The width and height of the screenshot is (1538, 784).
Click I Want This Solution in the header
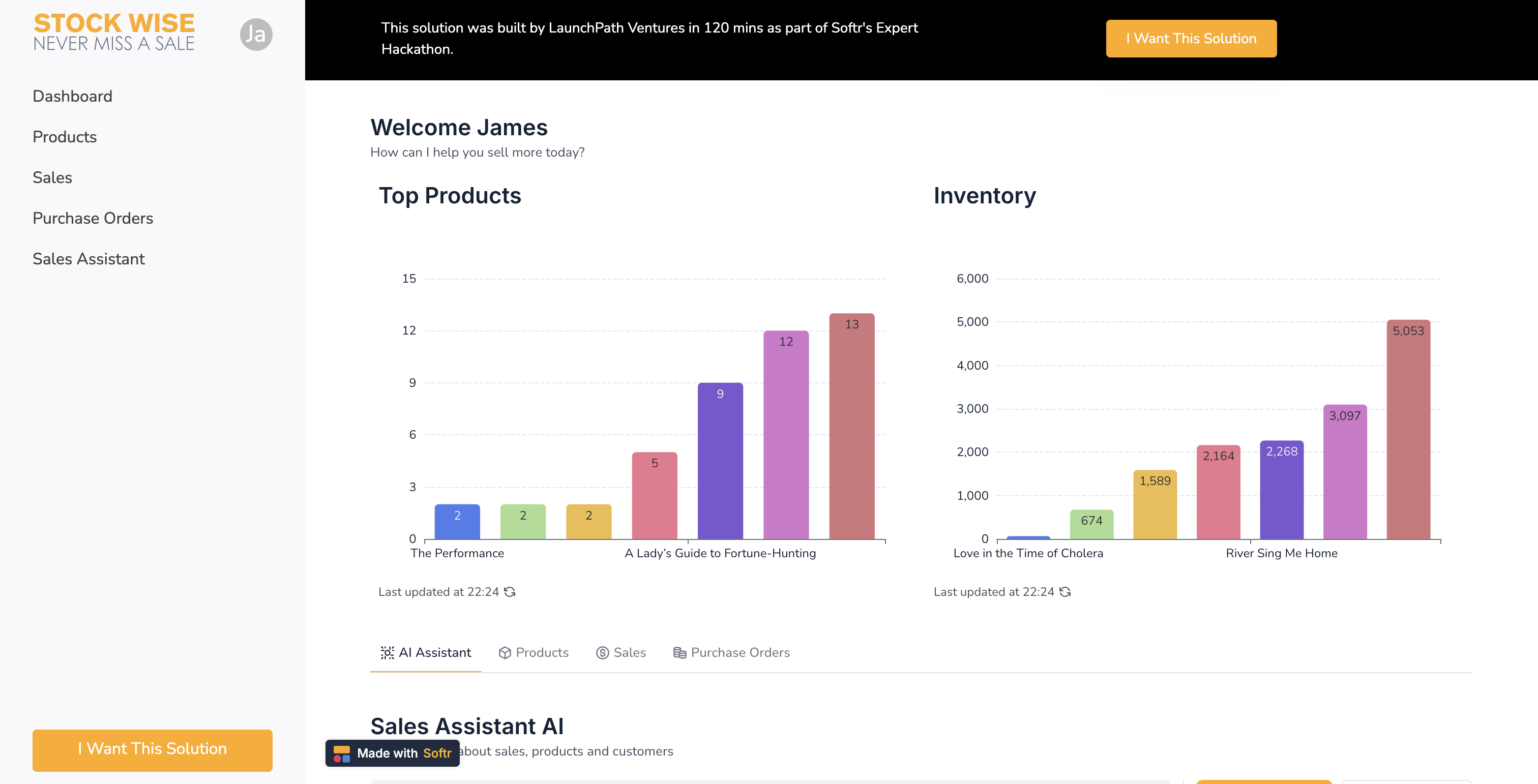point(1191,38)
